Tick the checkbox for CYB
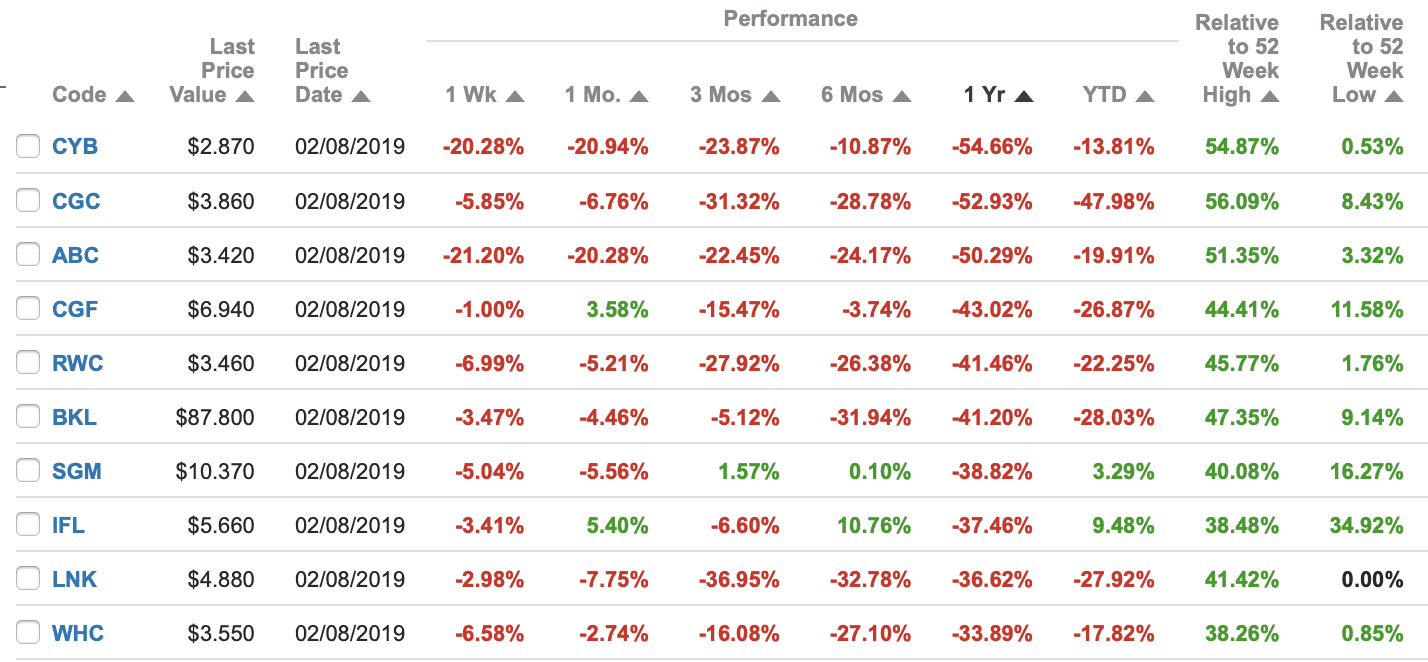 pyautogui.click(x=28, y=147)
